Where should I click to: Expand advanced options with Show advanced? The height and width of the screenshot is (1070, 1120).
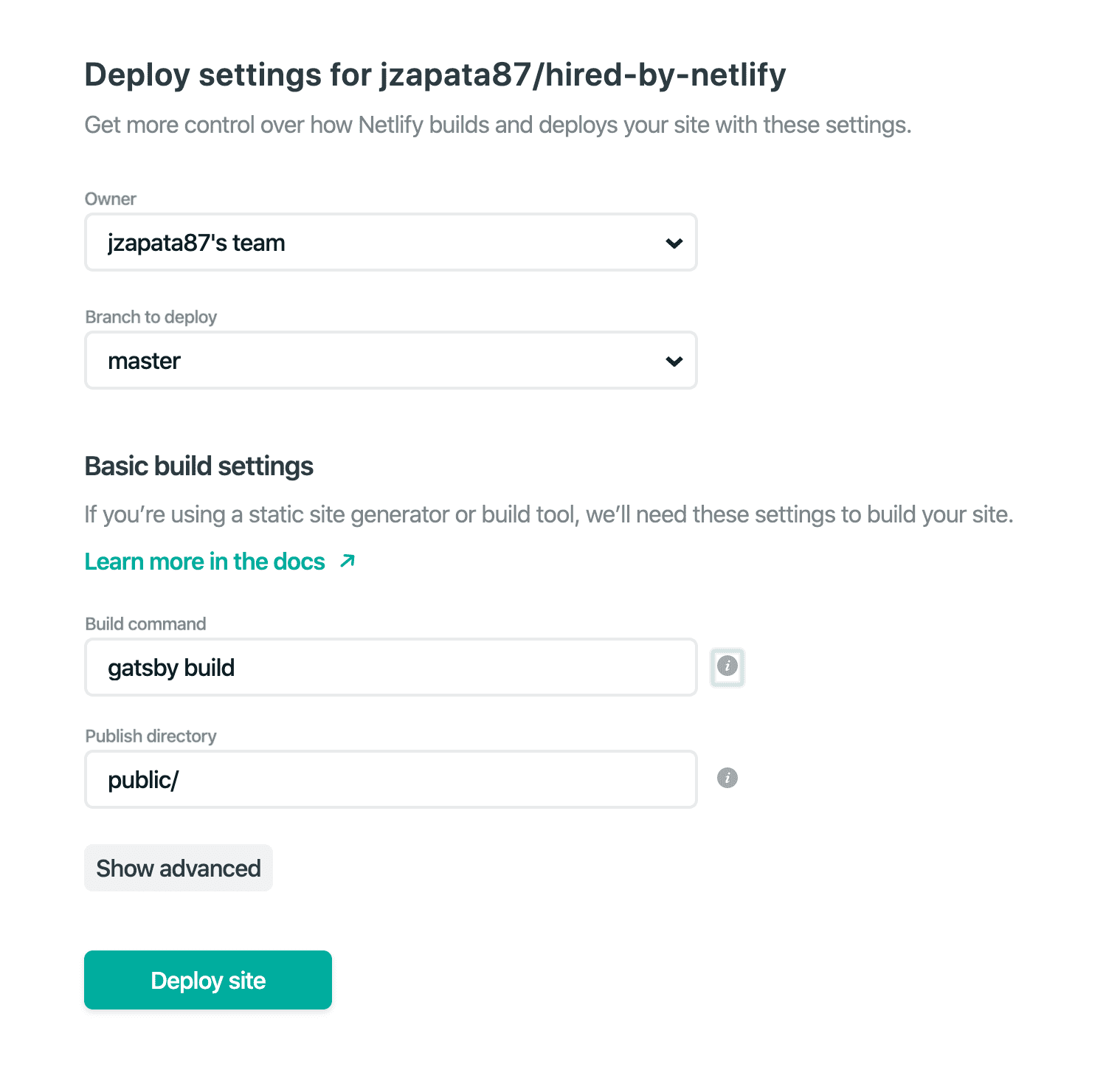point(179,868)
